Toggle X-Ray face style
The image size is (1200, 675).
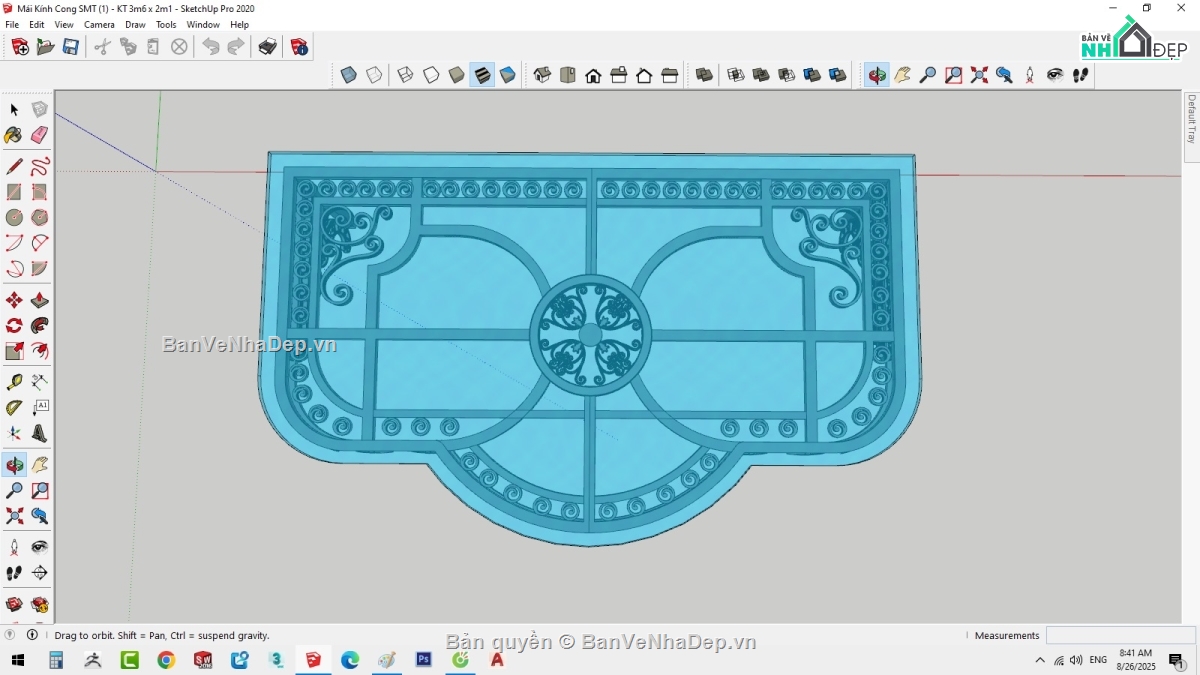(x=348, y=75)
